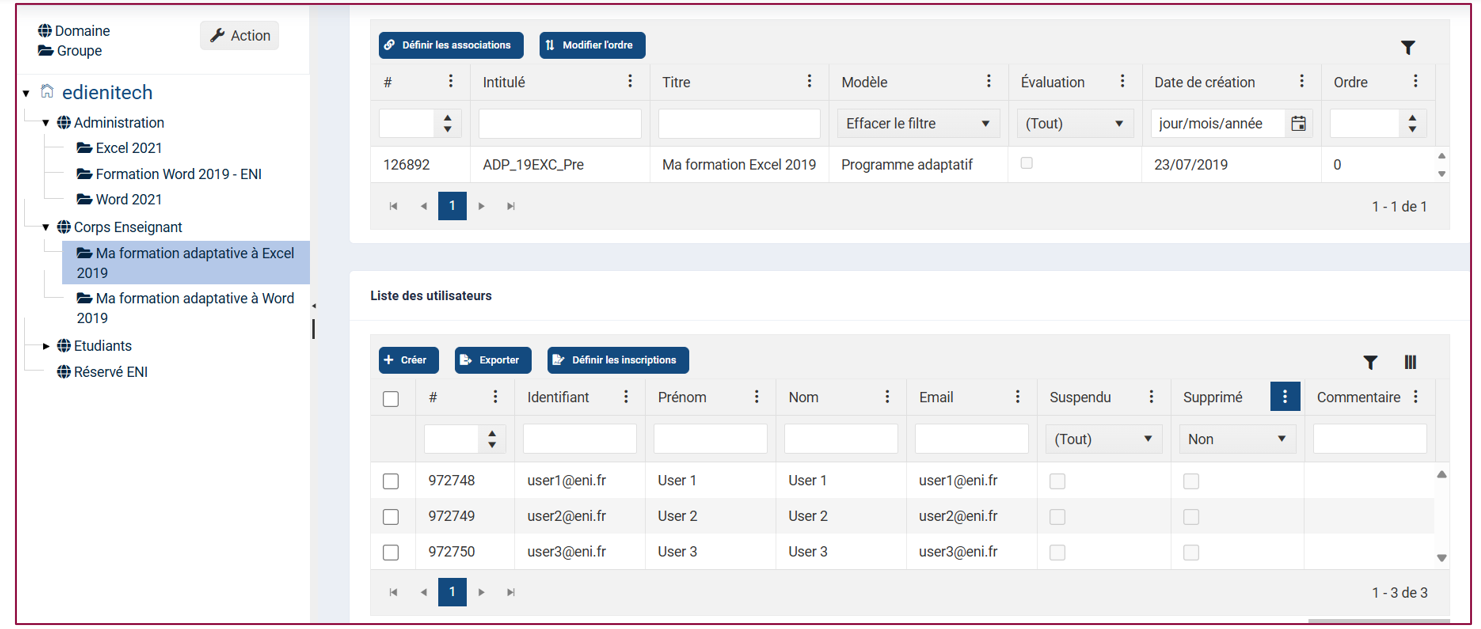1481x629 pixels.
Task: Click filter funnel icon above users table
Action: click(x=1371, y=362)
